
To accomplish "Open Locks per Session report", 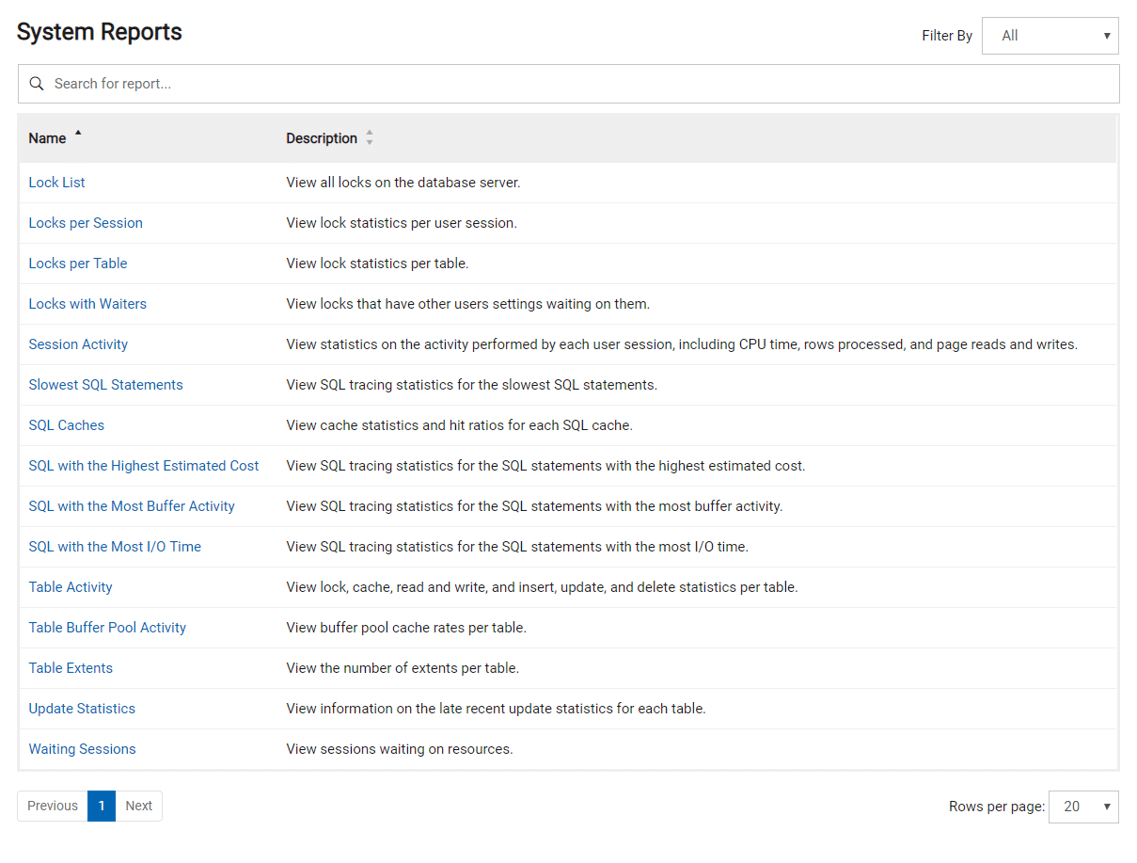I will [85, 223].
